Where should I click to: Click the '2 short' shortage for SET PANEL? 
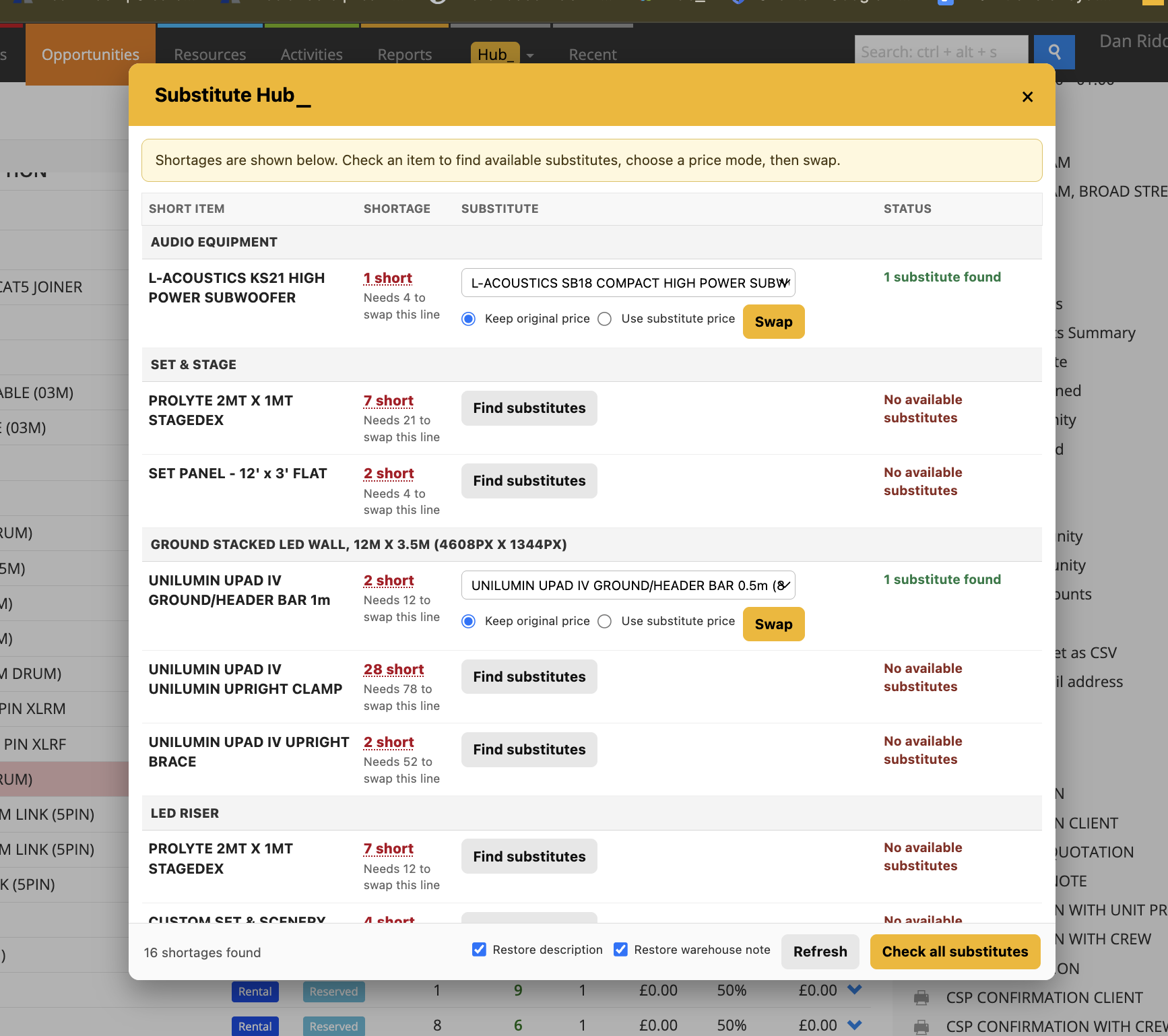tap(389, 474)
